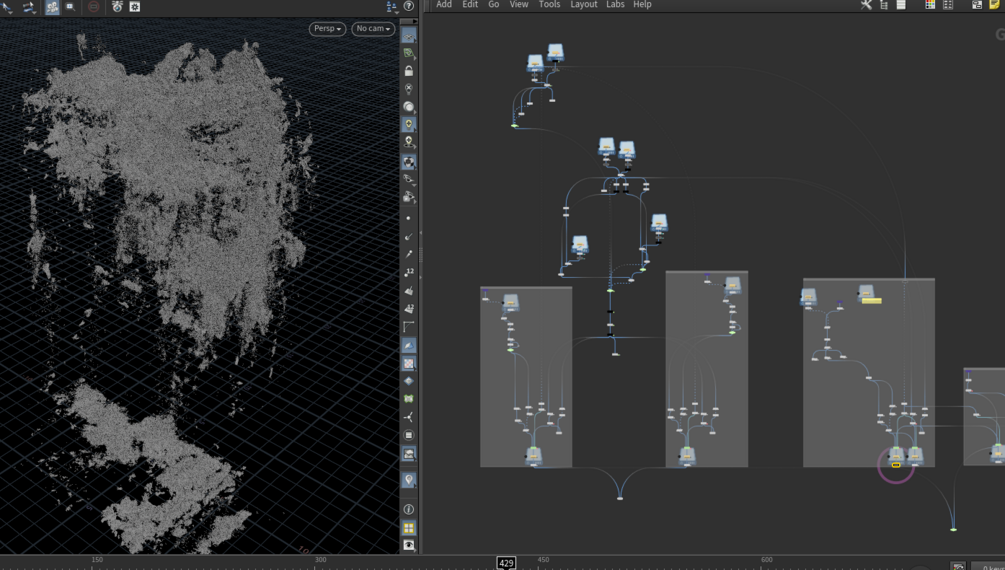The width and height of the screenshot is (1005, 570).
Task: Click the yellow sticky note inside right network box
Action: click(x=871, y=300)
